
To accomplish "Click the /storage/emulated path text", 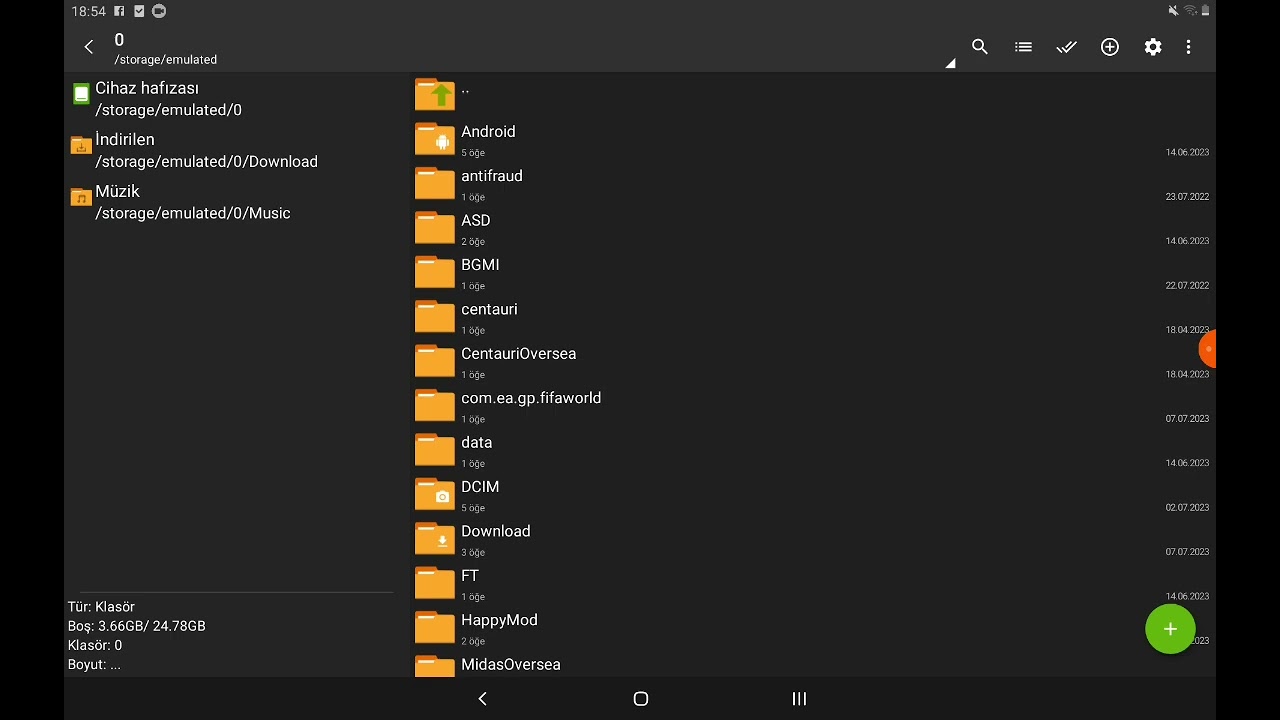I will (x=166, y=59).
